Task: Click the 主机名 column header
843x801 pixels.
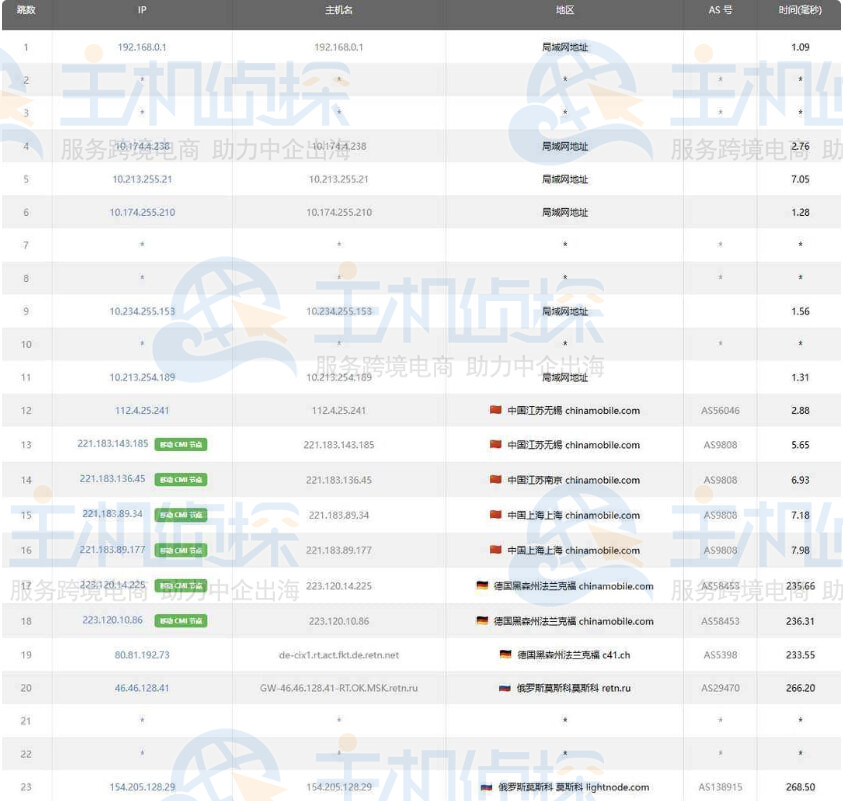Action: (x=339, y=10)
